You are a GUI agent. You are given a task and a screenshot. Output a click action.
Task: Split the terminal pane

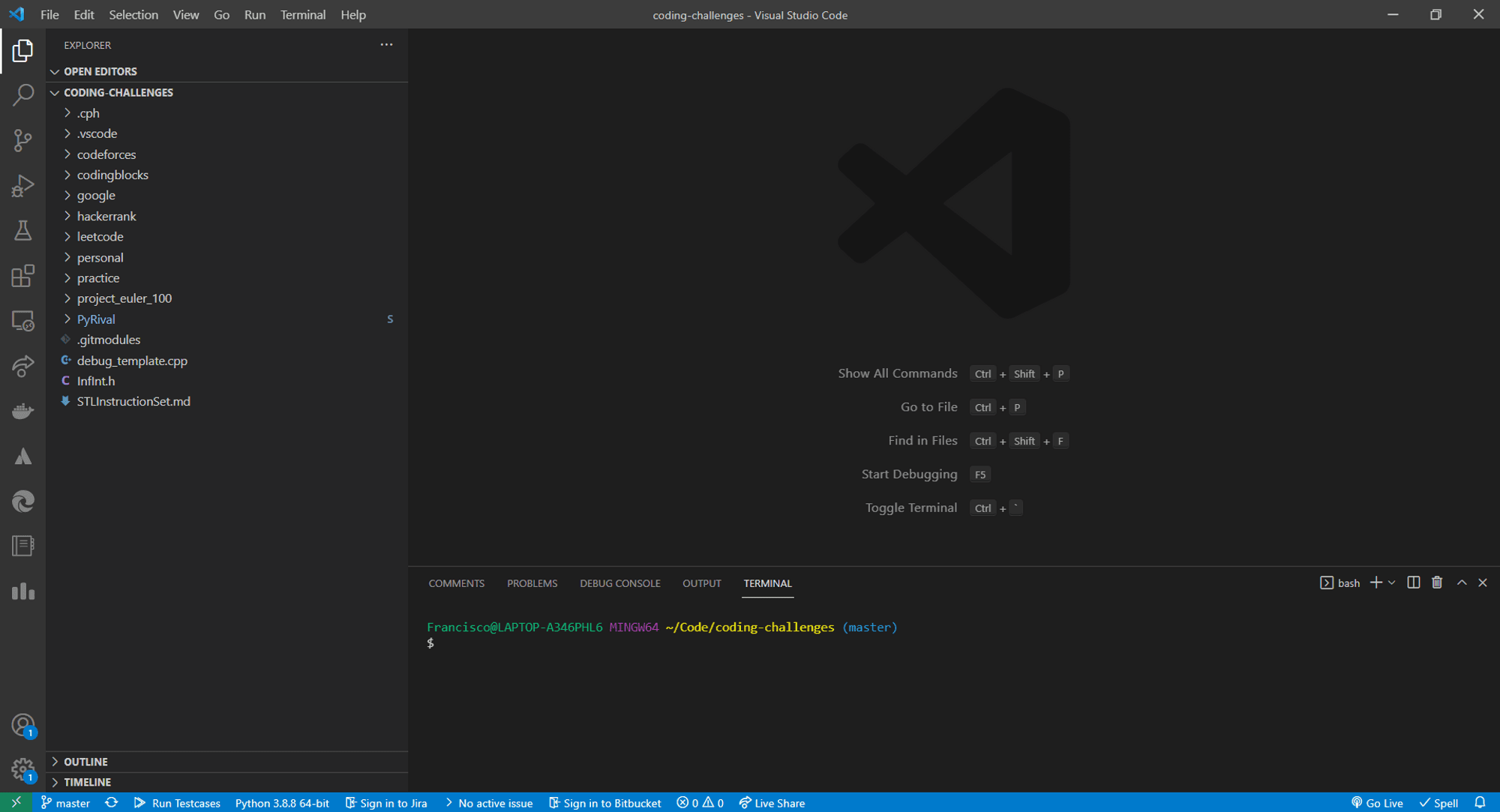click(1414, 583)
